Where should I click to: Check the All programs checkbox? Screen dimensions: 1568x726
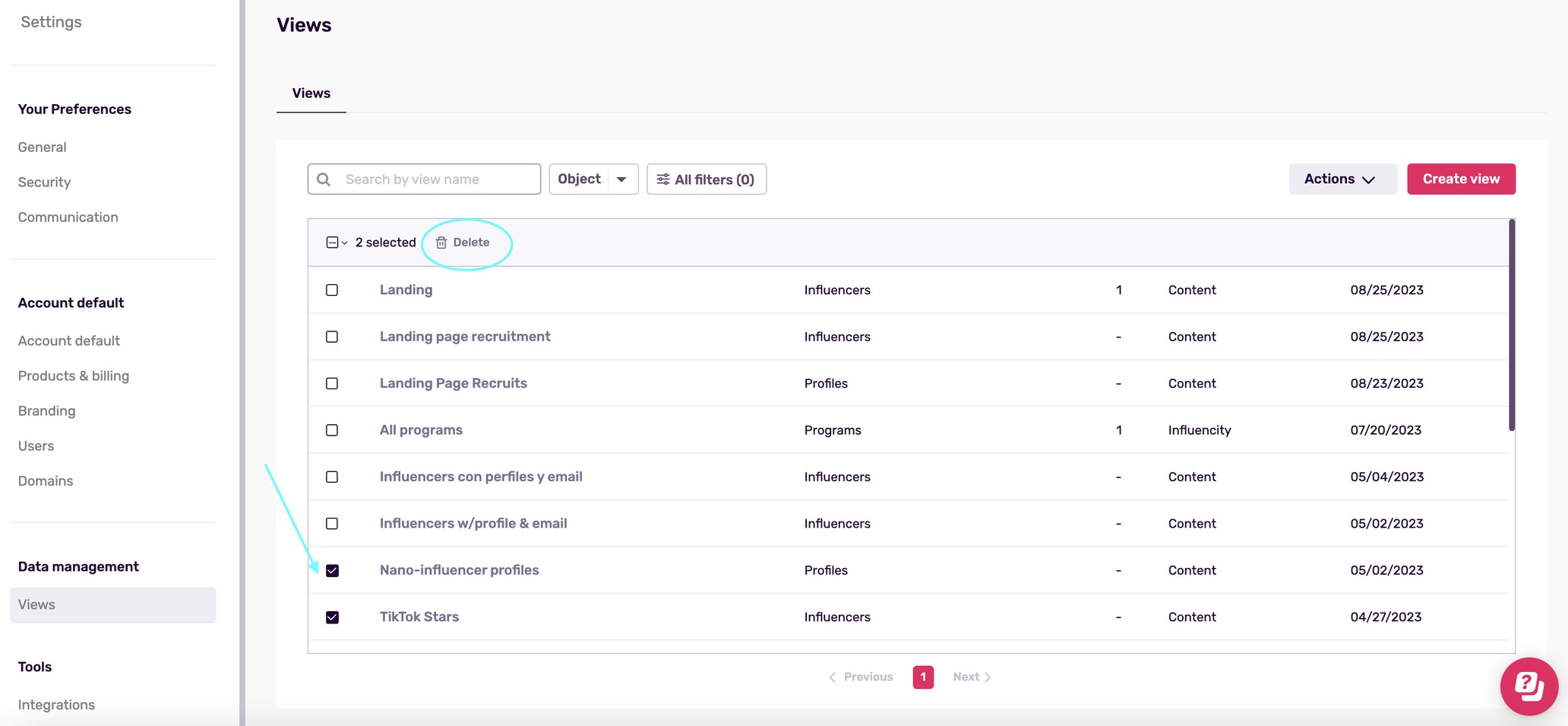pyautogui.click(x=332, y=430)
